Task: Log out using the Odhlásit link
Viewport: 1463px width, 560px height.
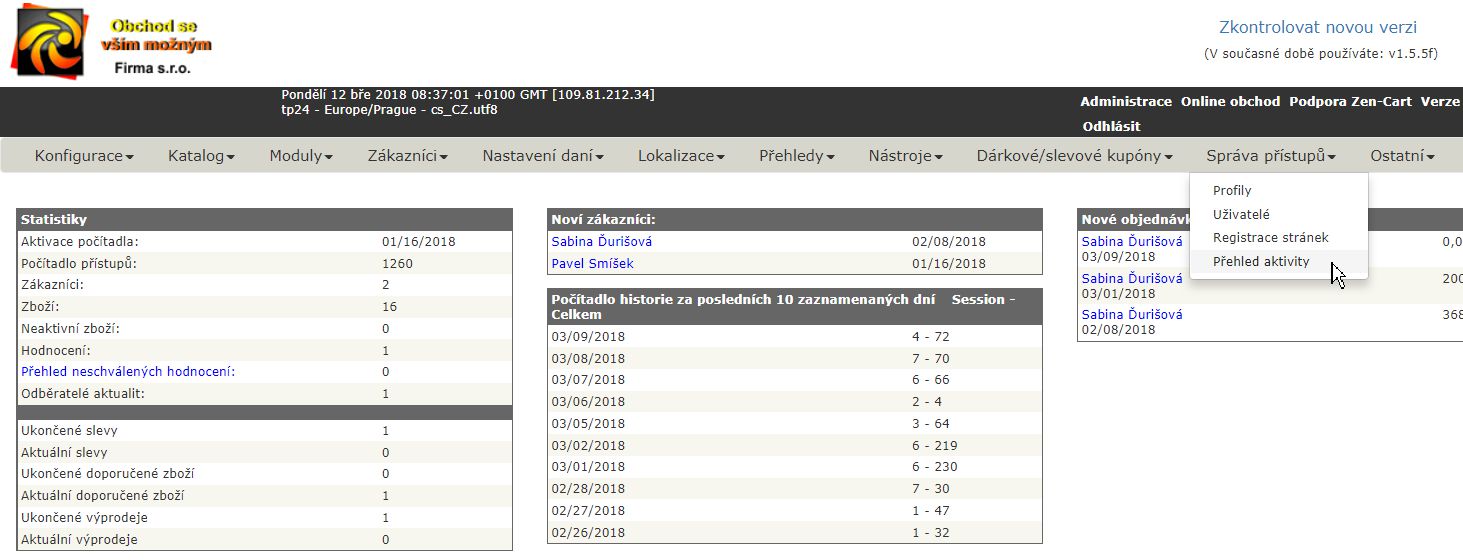Action: coord(1111,127)
